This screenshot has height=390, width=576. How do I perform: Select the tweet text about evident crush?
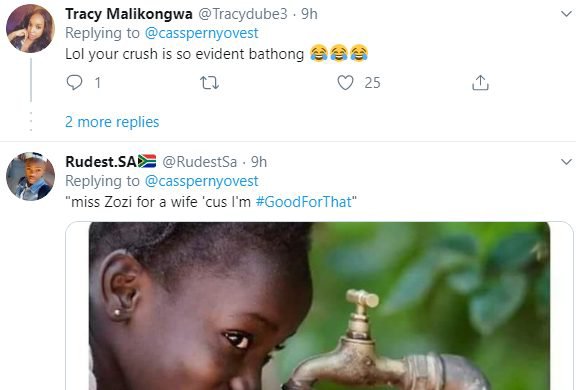[217, 54]
